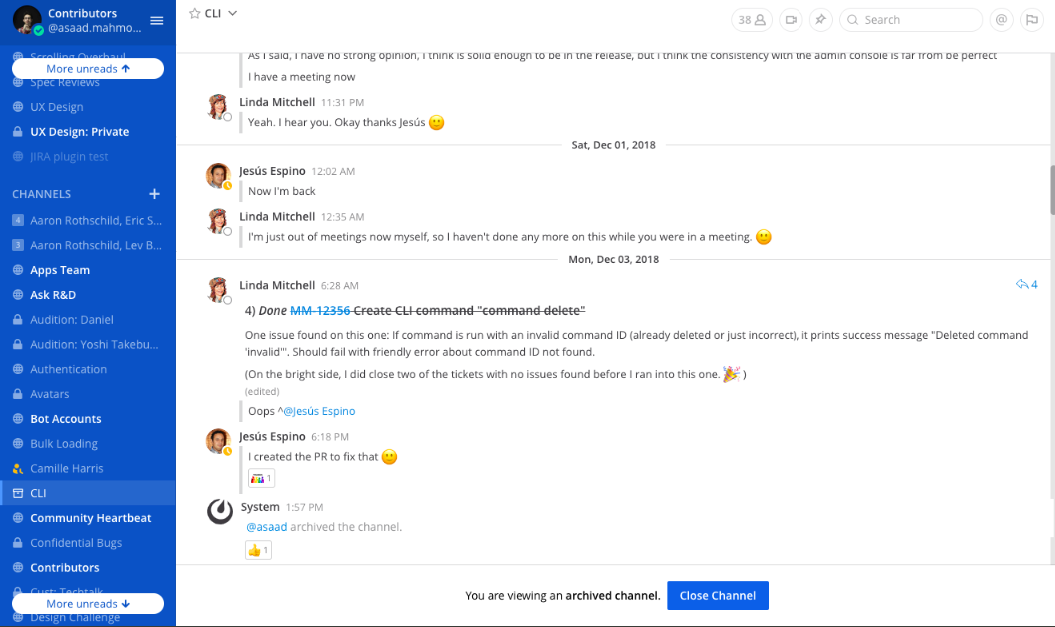1055x627 pixels.
Task: Open flagged posts list
Action: tap(1031, 20)
